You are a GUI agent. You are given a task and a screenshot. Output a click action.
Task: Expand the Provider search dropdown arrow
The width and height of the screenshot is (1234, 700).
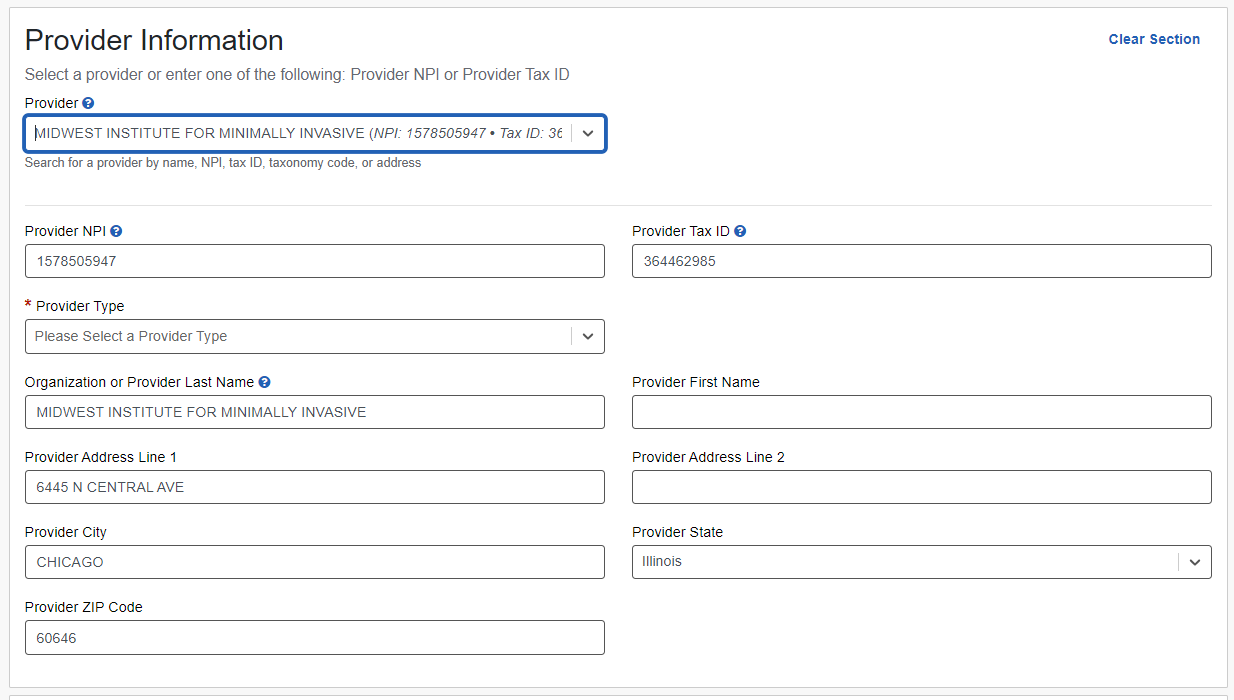pos(588,133)
